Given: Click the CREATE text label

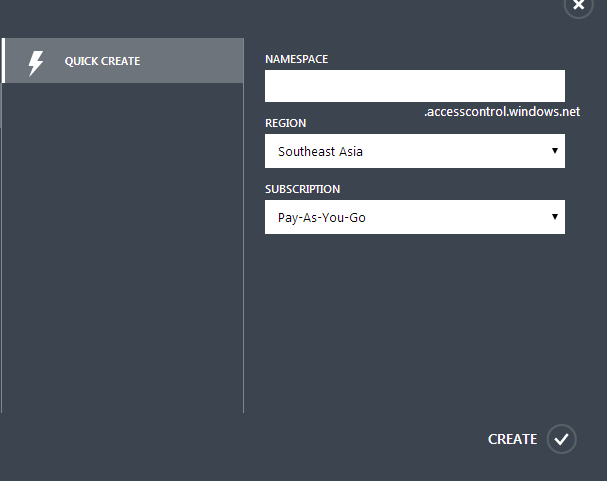Looking at the screenshot, I should tap(512, 439).
